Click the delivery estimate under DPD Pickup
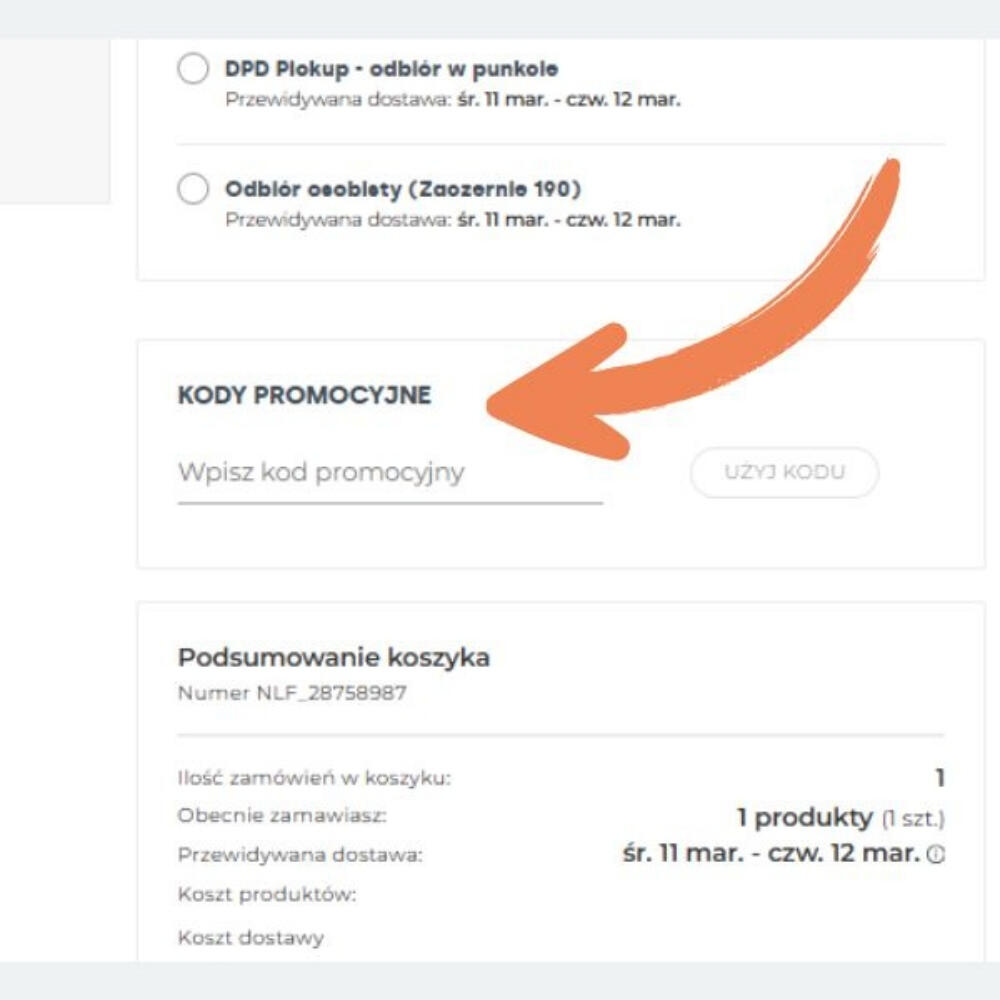 click(452, 100)
